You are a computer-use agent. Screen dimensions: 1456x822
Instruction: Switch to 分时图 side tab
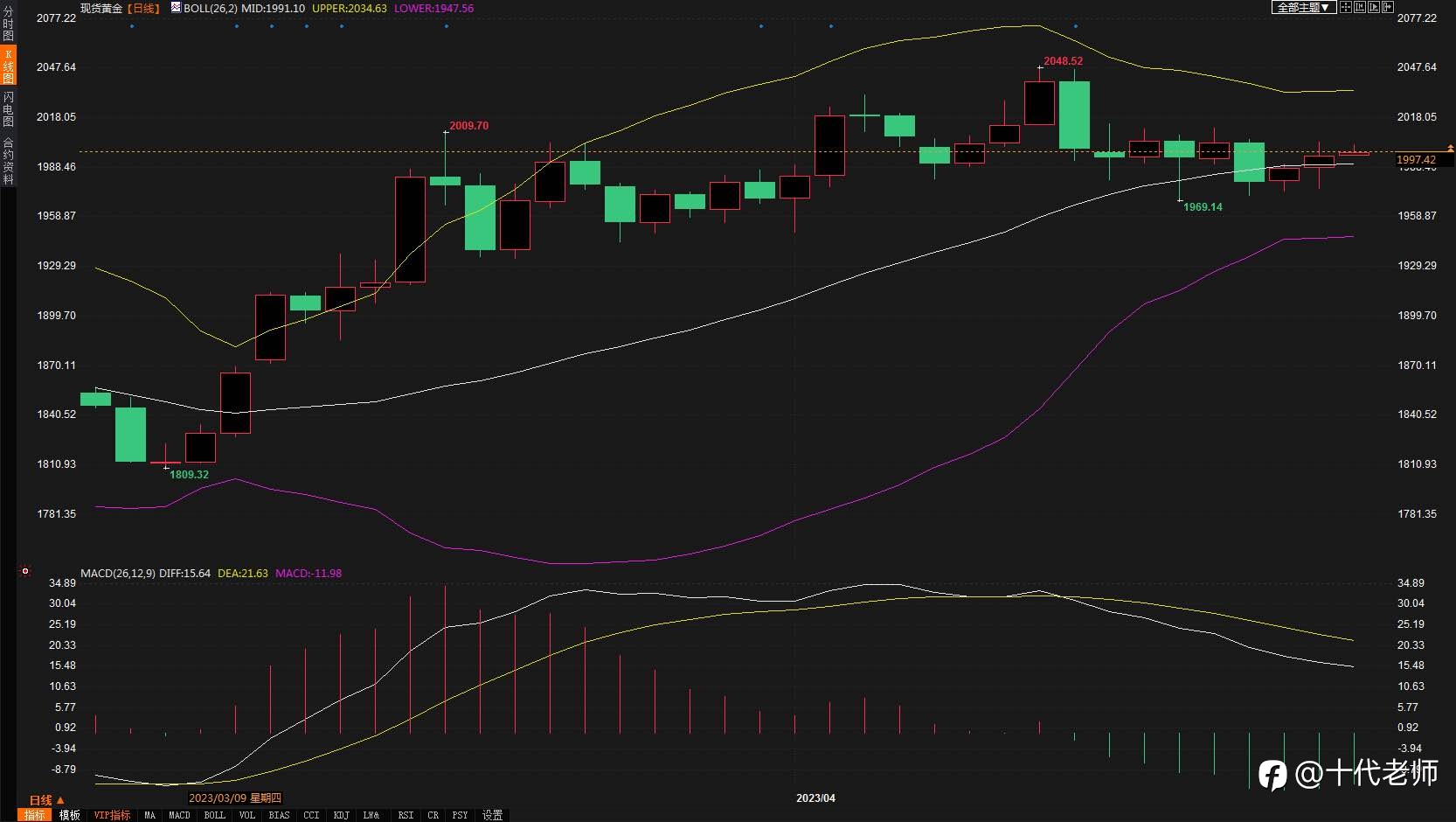pos(8,24)
